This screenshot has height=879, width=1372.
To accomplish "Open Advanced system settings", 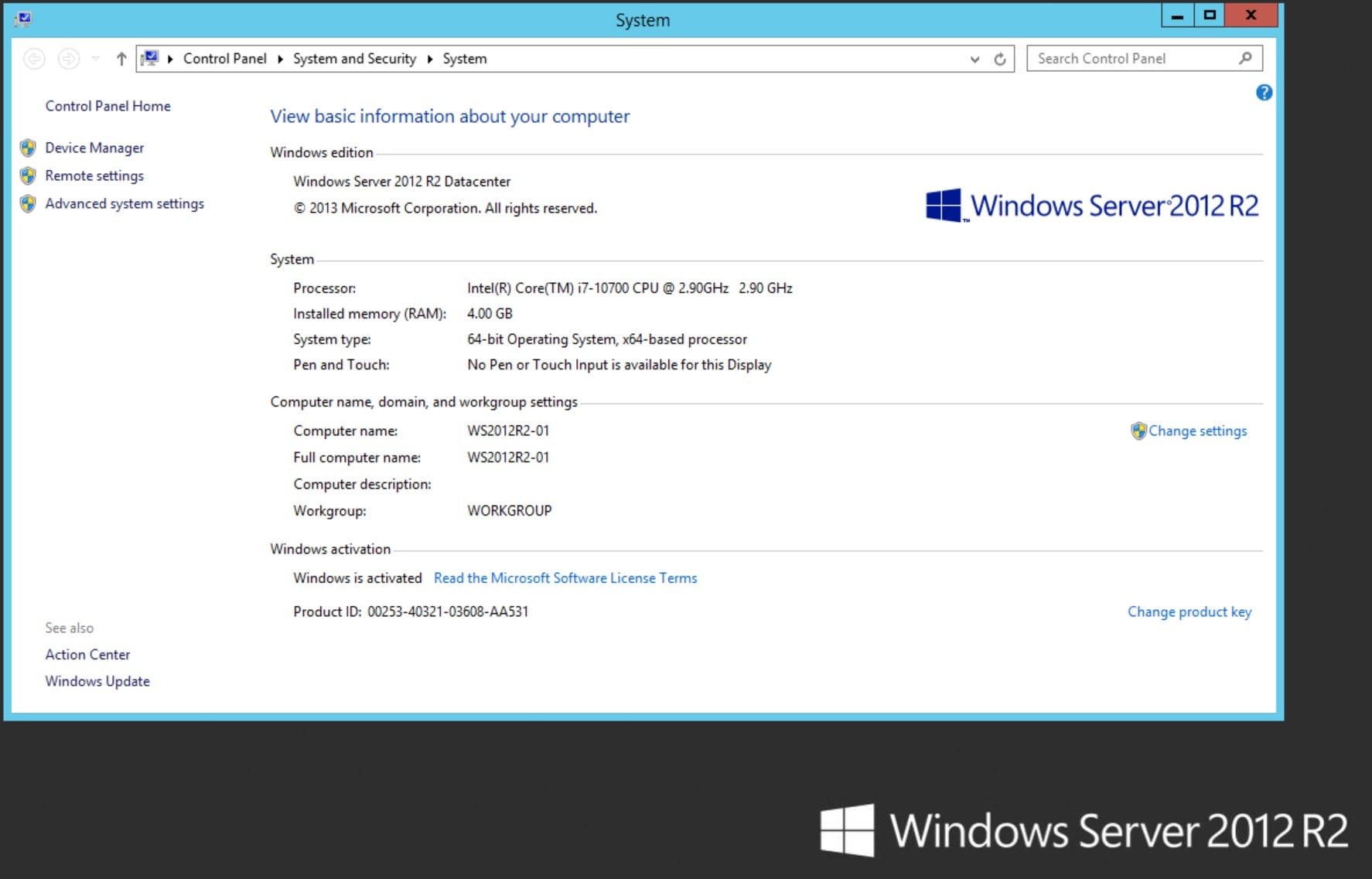I will point(125,203).
